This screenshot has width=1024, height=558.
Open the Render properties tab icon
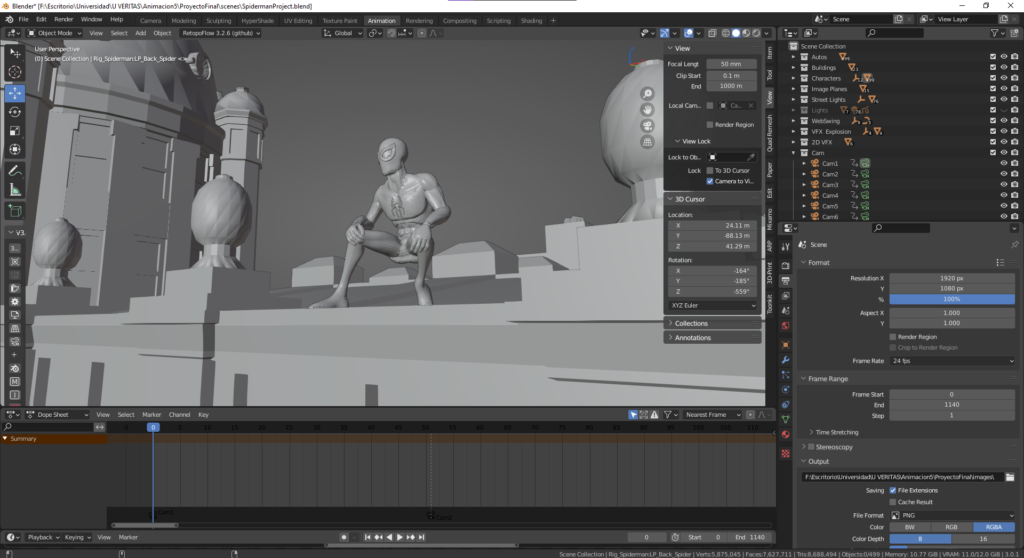point(786,266)
